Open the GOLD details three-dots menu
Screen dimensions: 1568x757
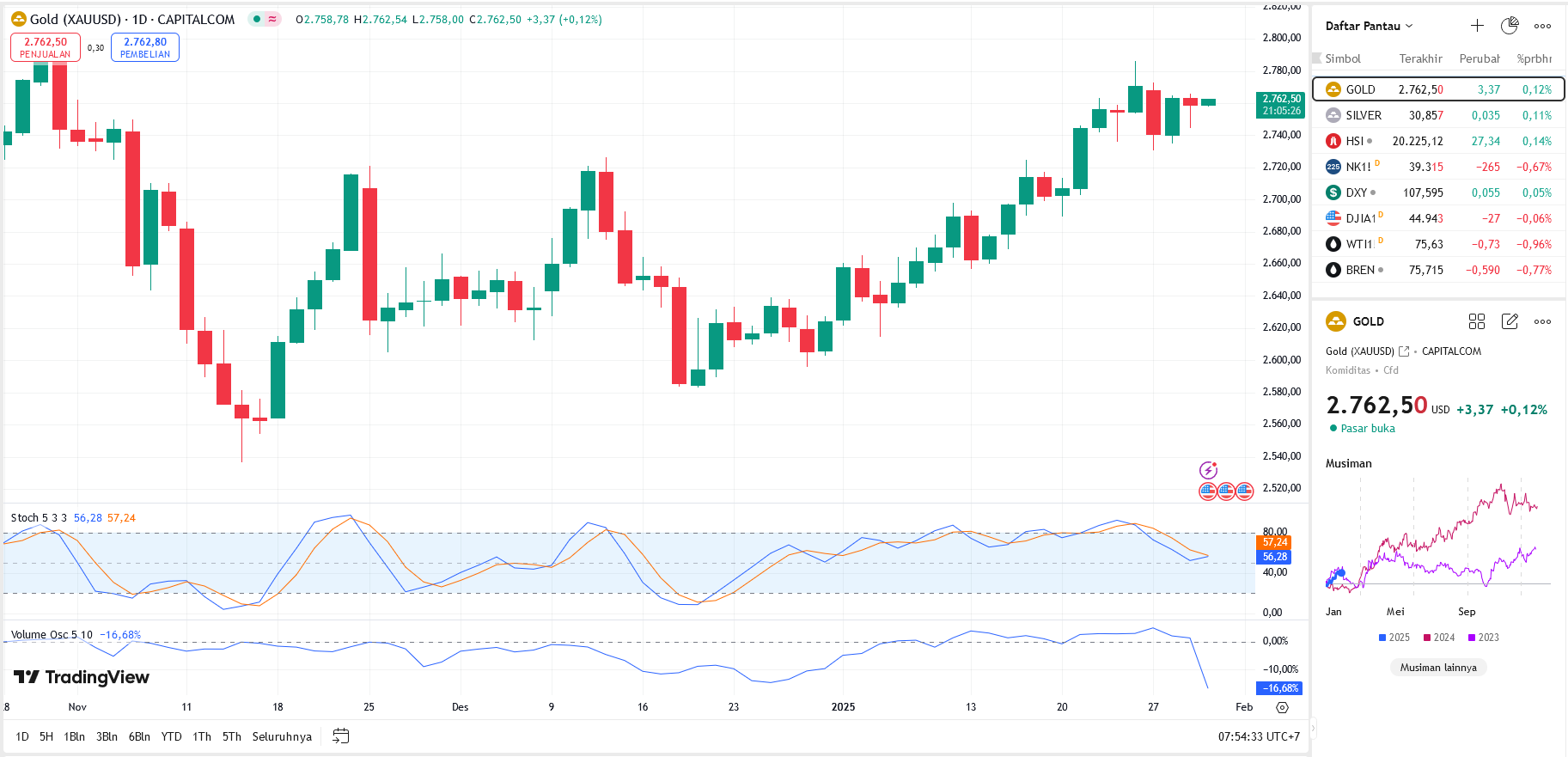click(1543, 321)
